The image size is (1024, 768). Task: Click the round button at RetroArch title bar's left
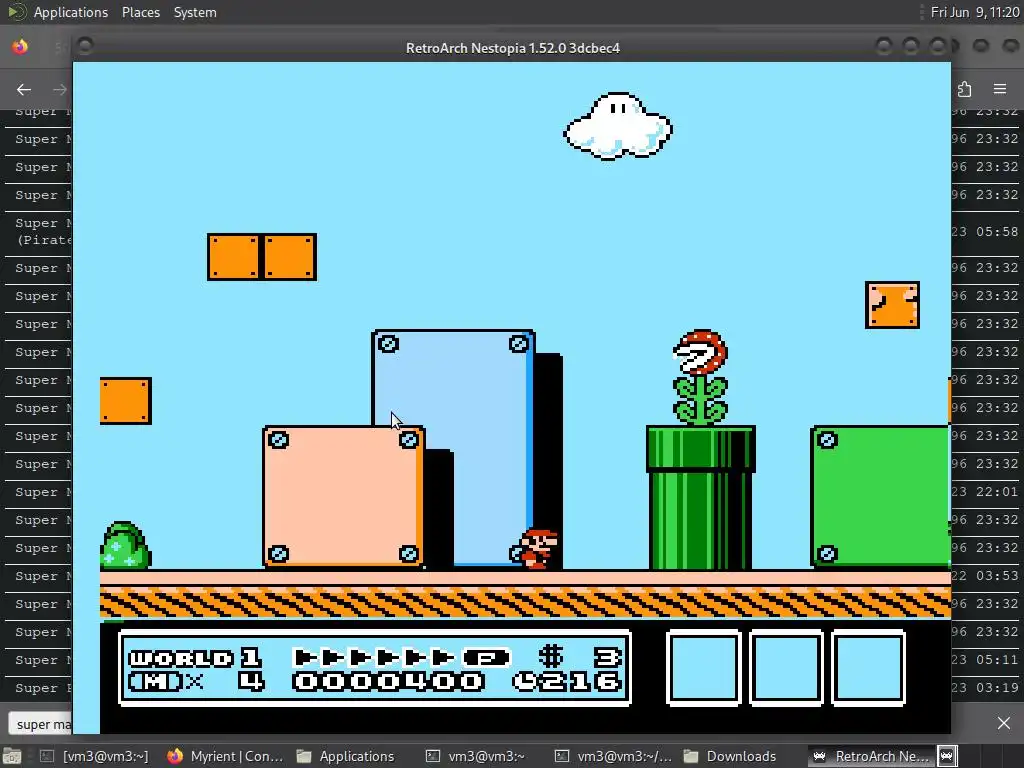click(85, 46)
